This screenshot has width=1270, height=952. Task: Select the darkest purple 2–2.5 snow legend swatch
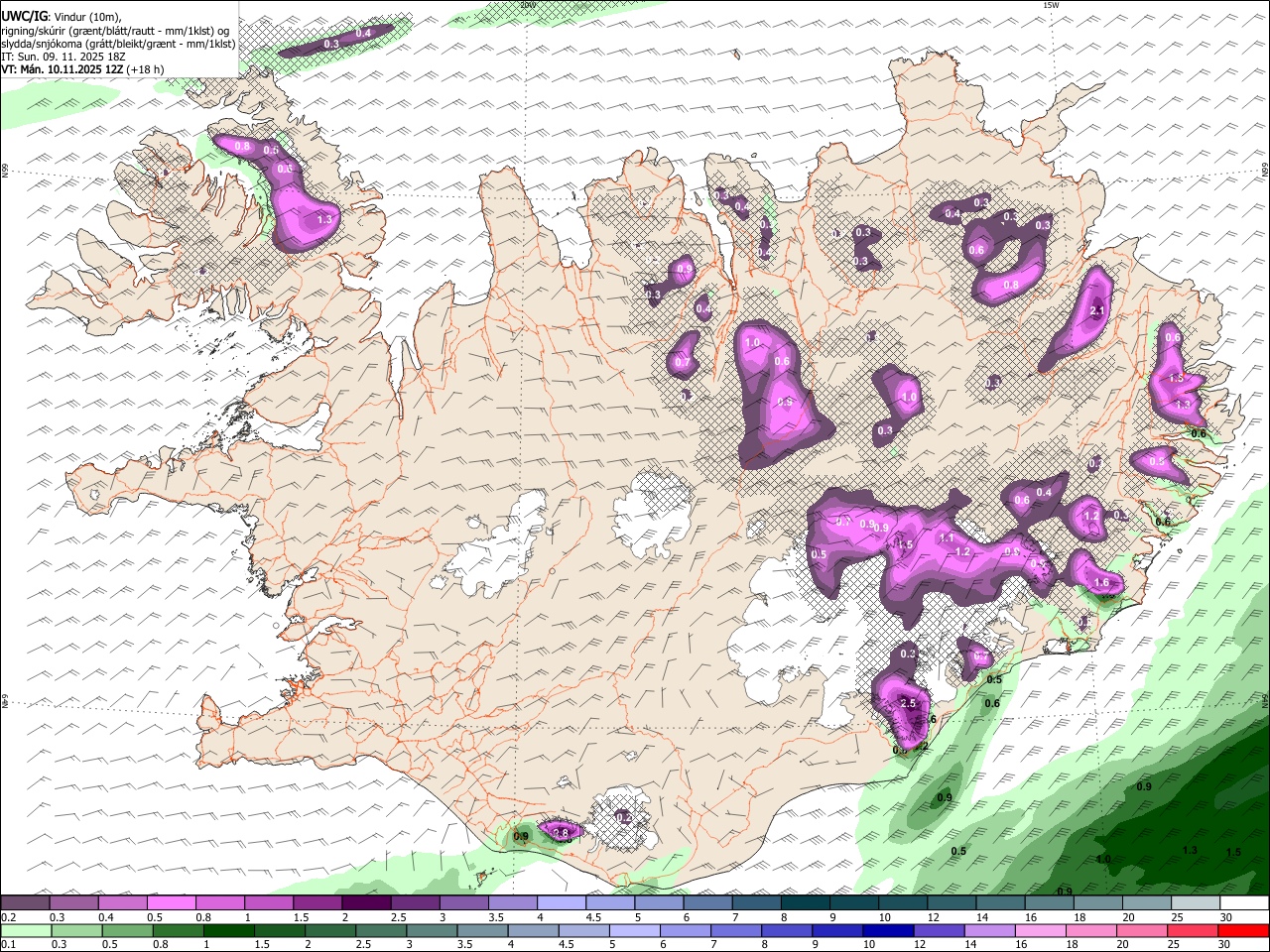[367, 903]
